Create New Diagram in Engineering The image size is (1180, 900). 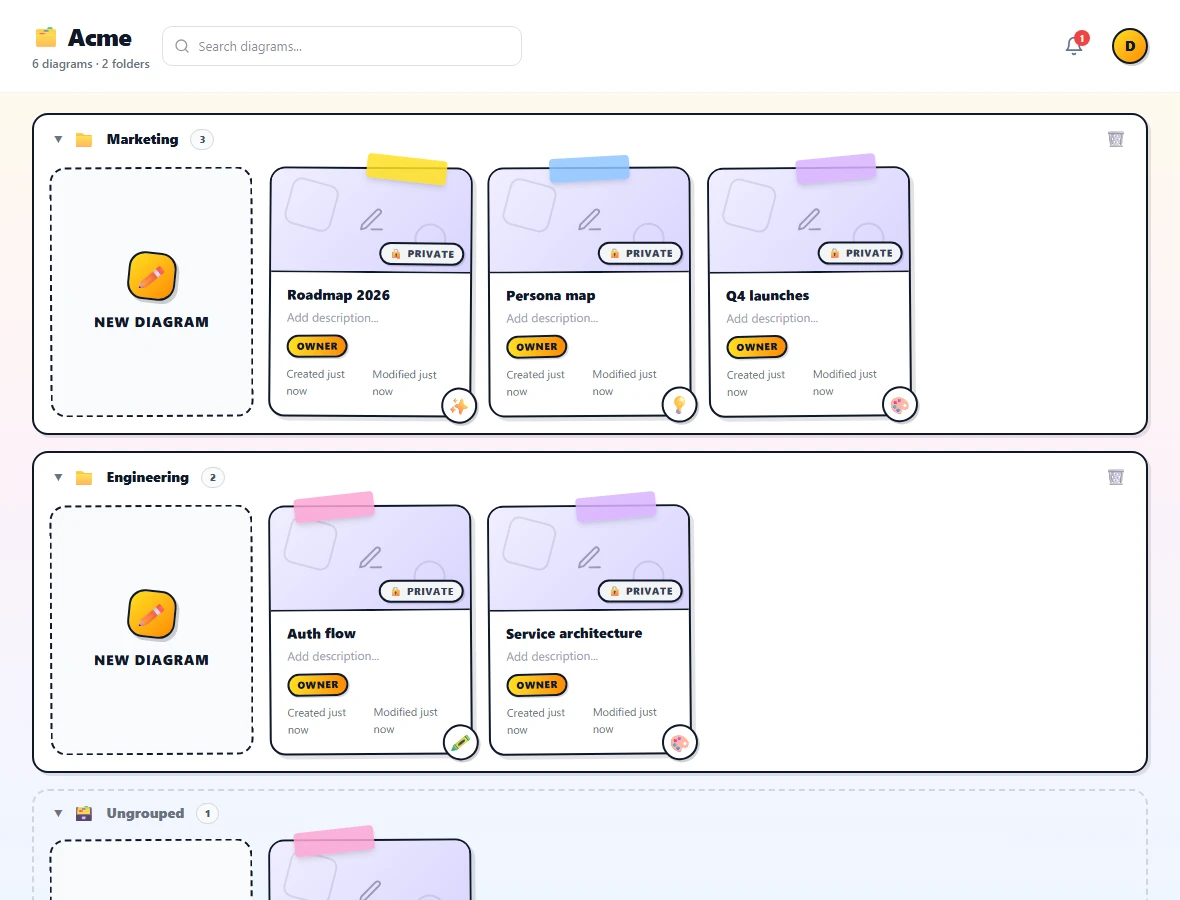151,629
